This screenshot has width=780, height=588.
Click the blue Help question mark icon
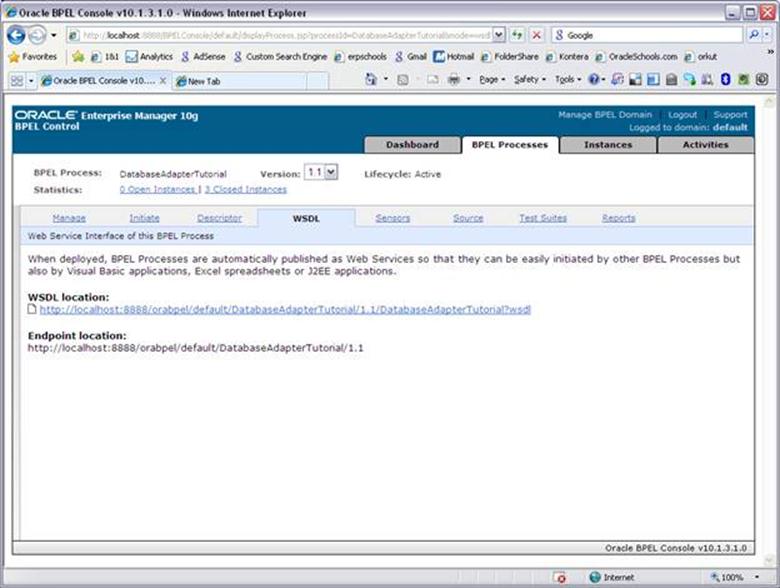point(594,79)
